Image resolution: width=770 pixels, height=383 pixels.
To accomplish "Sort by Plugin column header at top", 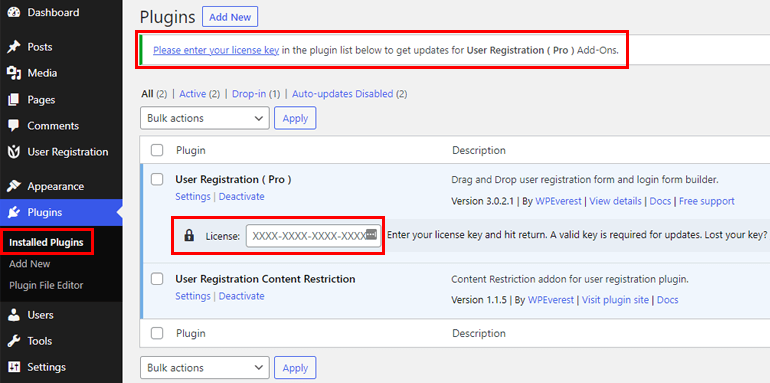I will coord(191,150).
